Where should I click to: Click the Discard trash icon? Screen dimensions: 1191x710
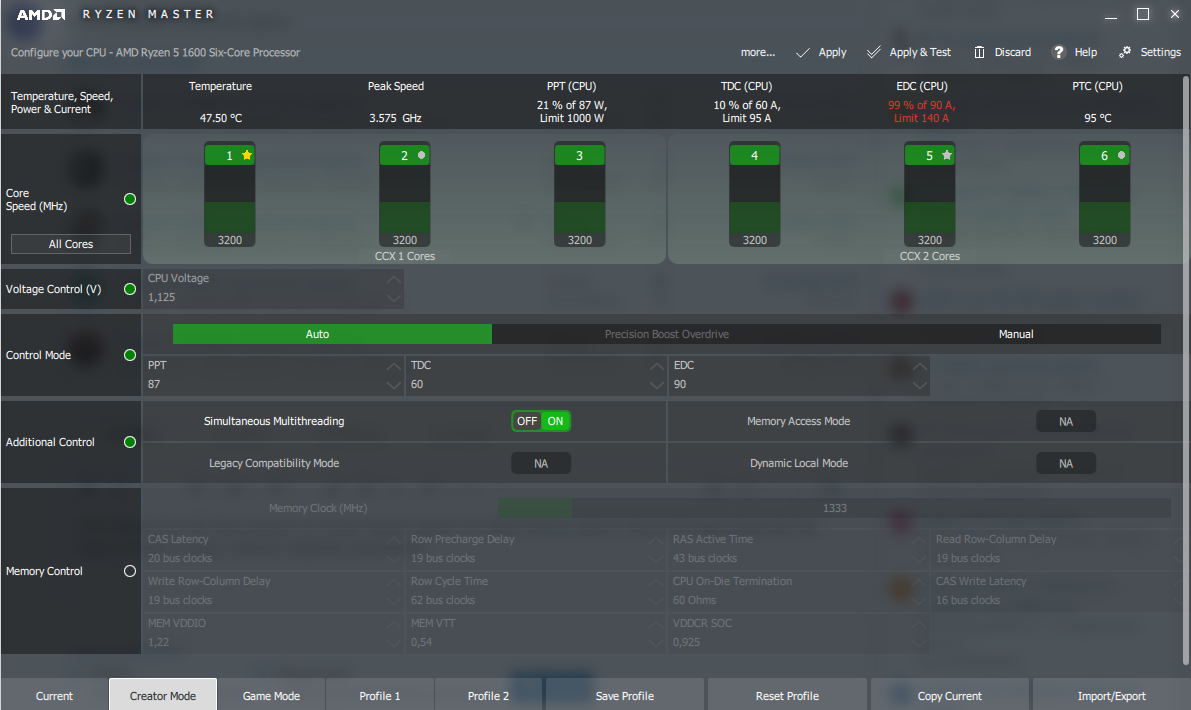pos(979,52)
